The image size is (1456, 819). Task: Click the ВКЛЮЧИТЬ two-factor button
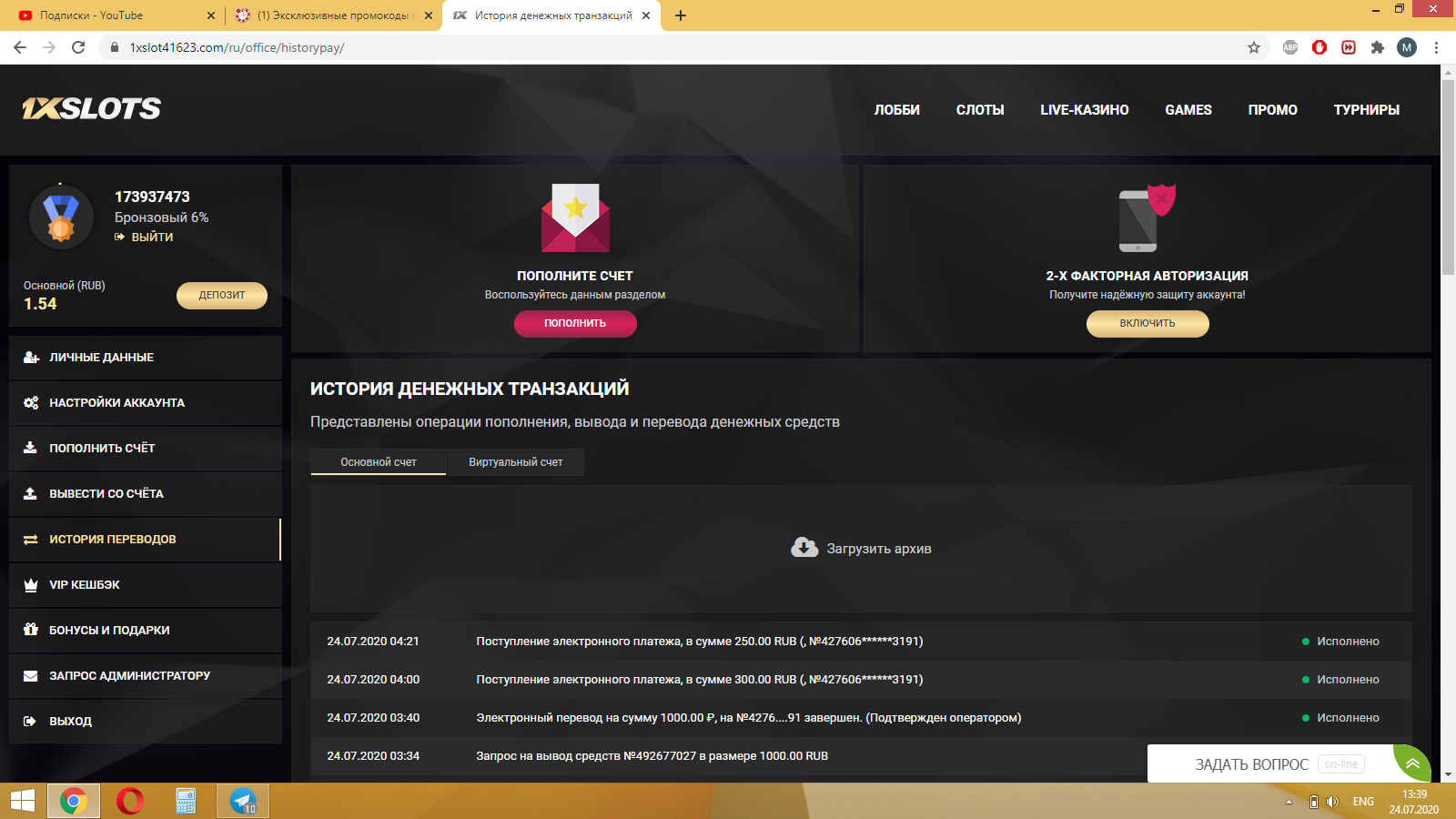[1148, 323]
